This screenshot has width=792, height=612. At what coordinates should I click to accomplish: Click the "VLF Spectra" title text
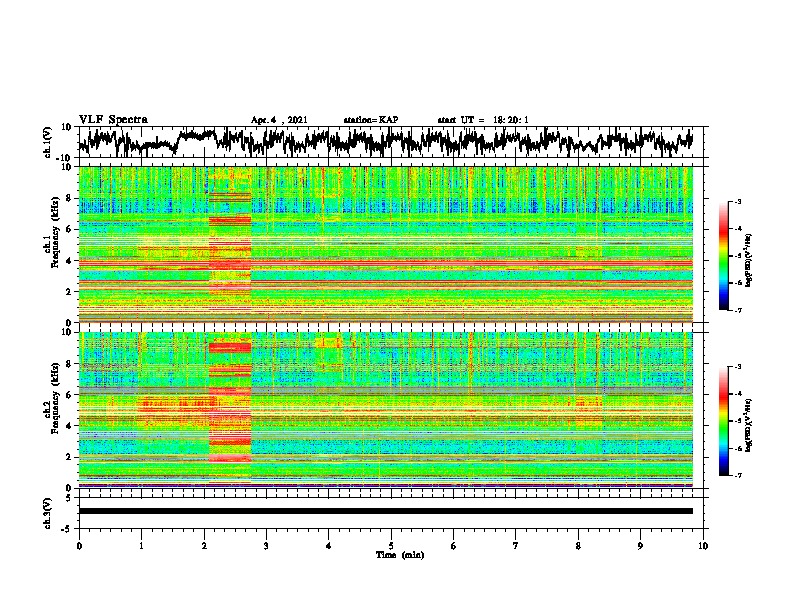113,120
